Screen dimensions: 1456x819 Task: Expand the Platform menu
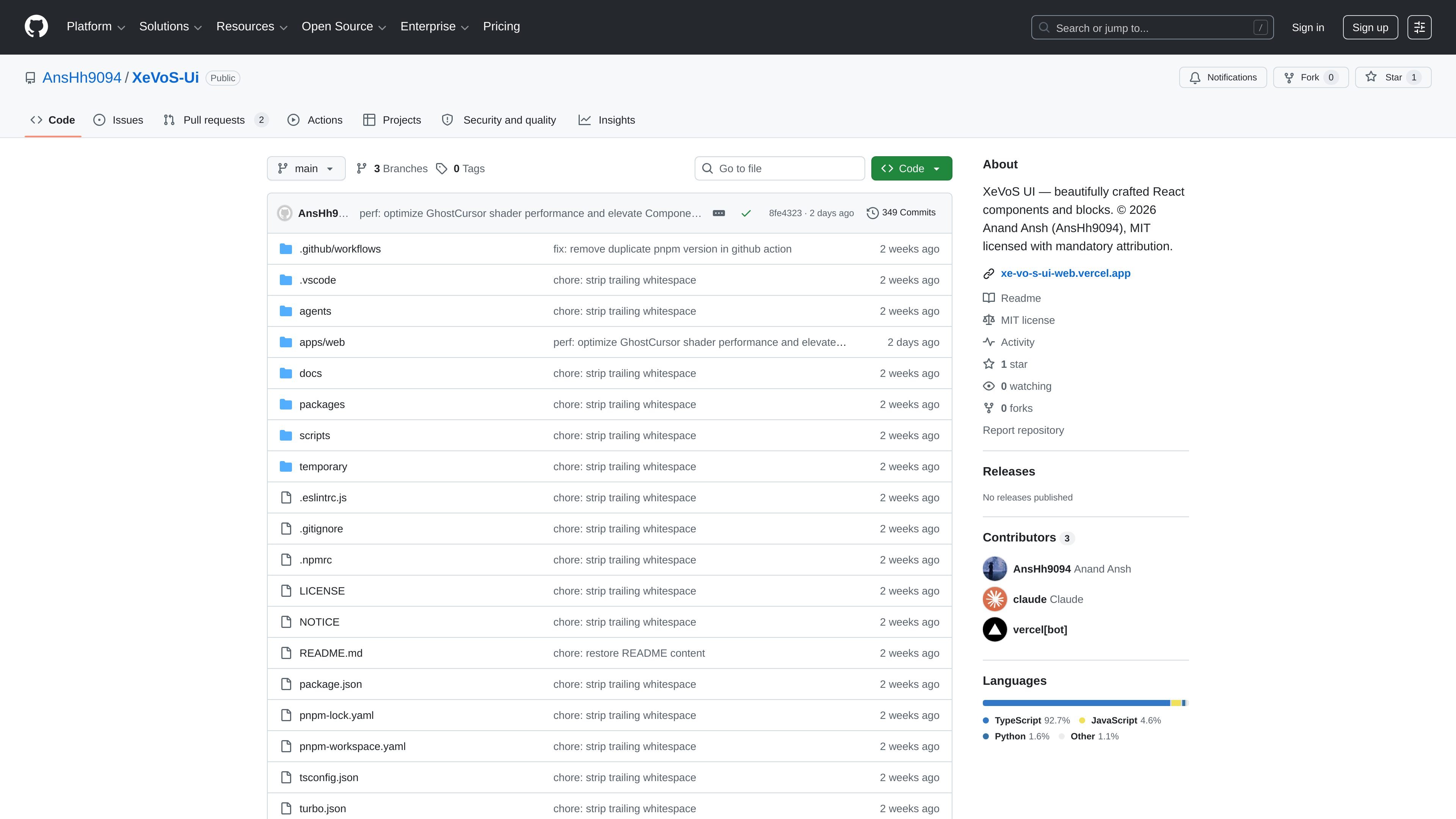(x=96, y=27)
